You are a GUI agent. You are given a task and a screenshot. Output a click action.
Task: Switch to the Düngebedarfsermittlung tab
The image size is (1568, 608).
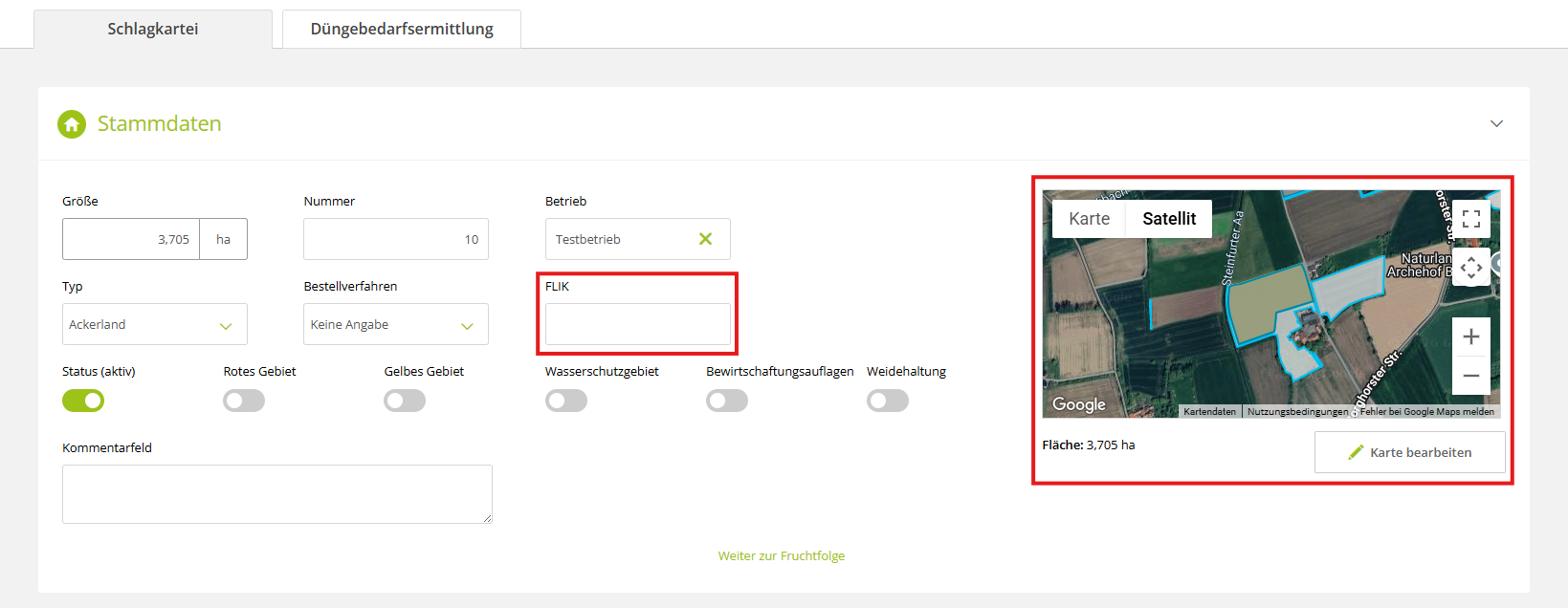(x=402, y=29)
